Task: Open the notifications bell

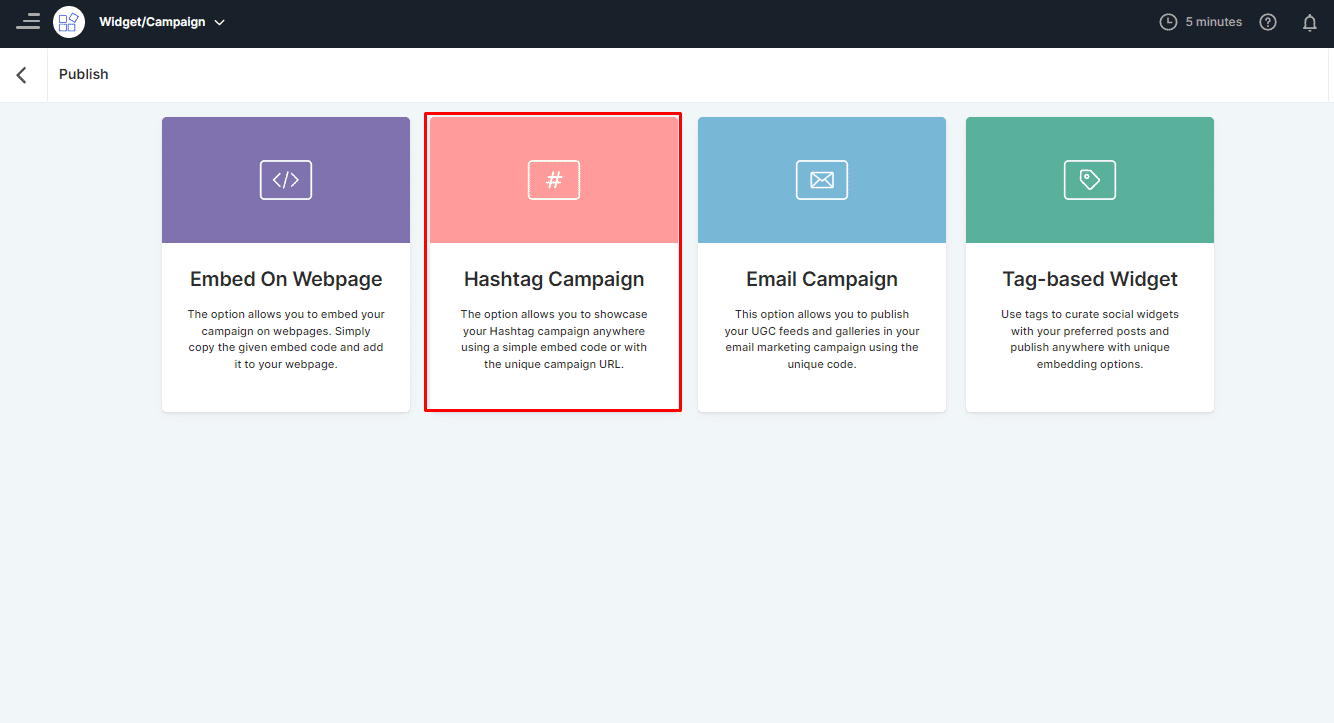Action: point(1309,22)
